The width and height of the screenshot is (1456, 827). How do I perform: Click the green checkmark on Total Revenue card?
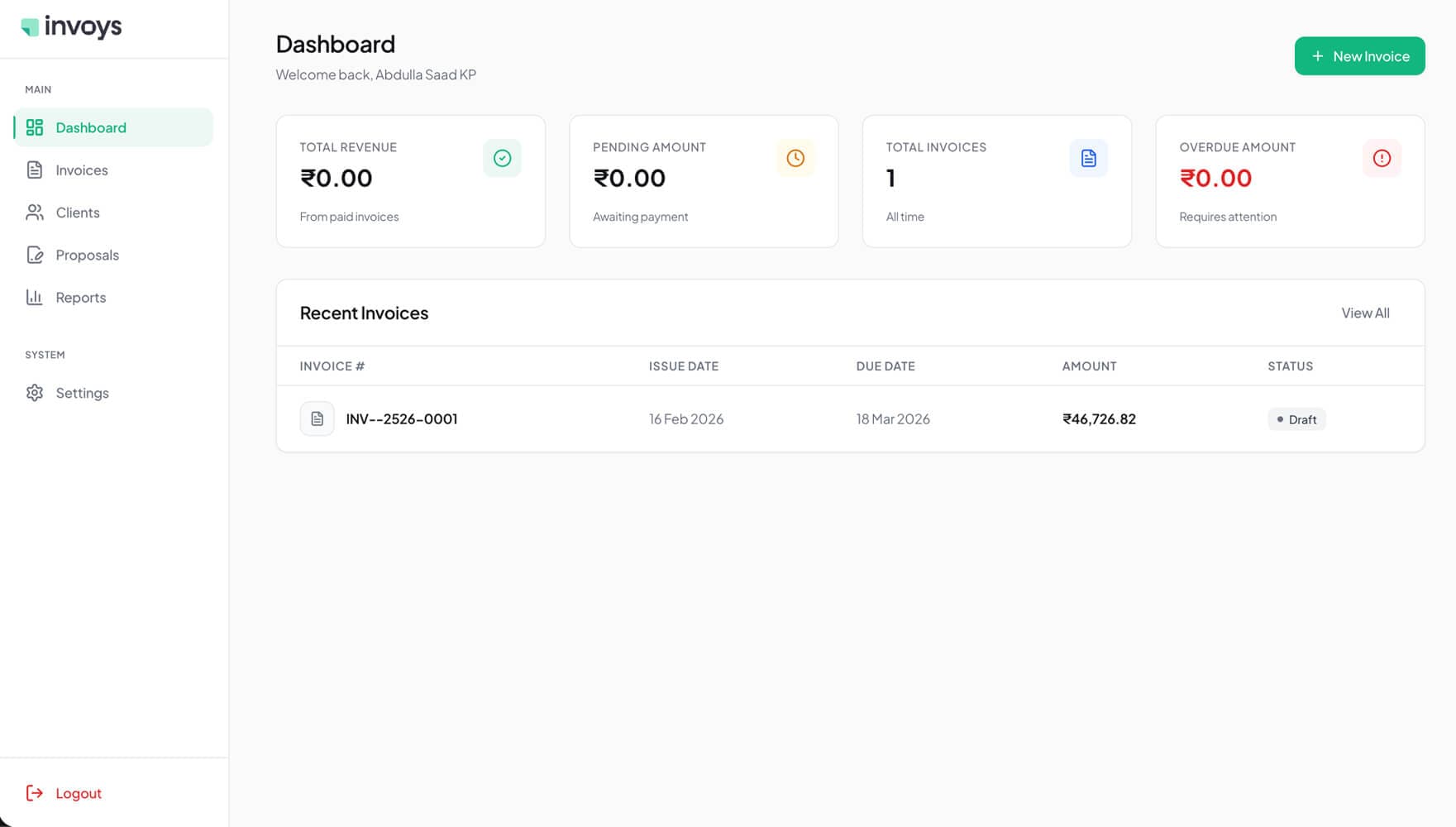pyautogui.click(x=502, y=157)
